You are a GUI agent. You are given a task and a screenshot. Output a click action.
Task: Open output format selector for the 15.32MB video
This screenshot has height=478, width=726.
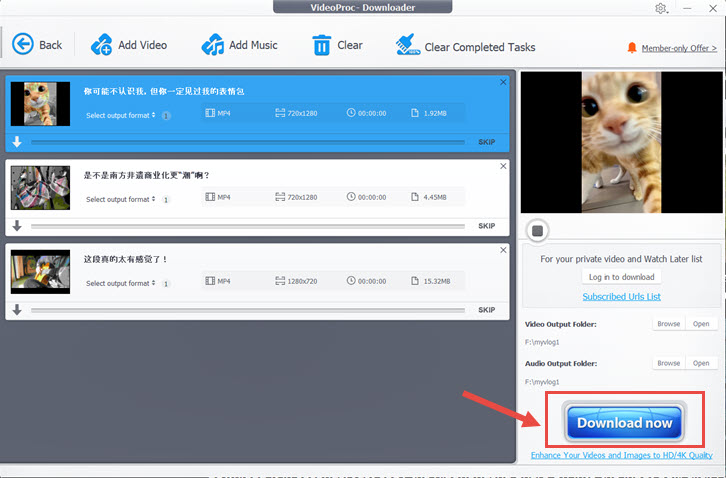pos(121,283)
